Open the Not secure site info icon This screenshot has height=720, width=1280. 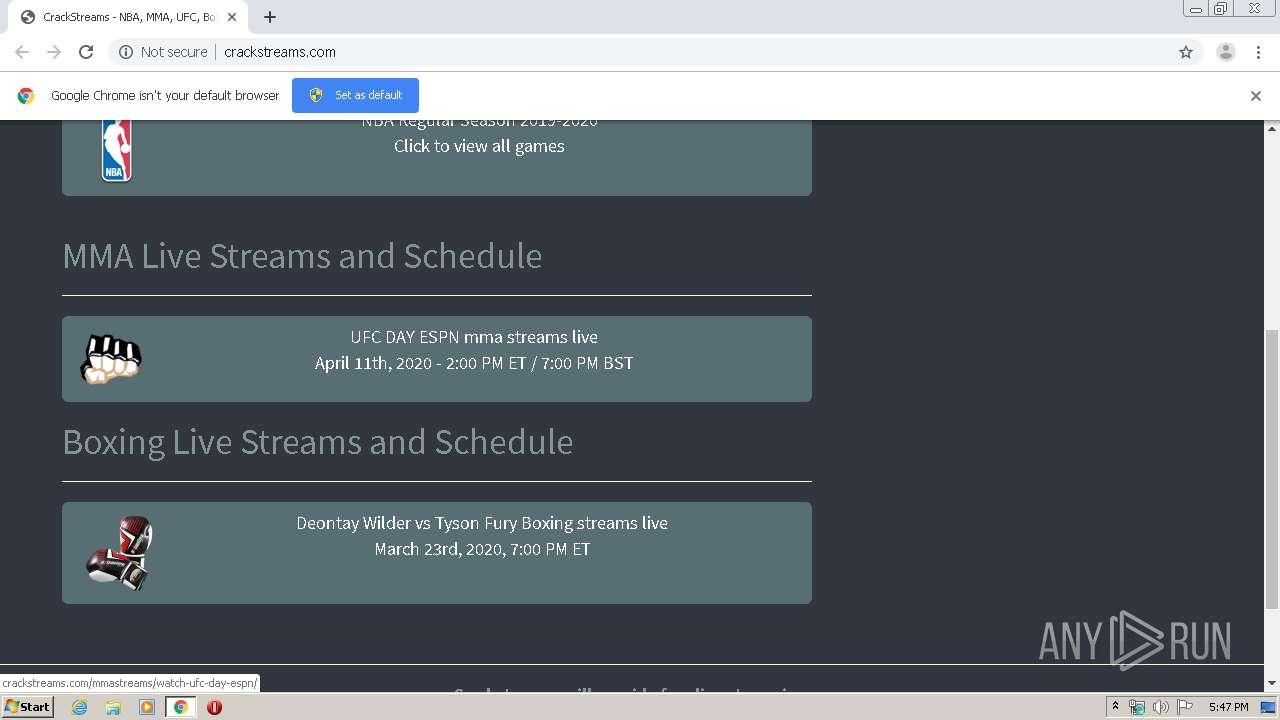(x=126, y=52)
